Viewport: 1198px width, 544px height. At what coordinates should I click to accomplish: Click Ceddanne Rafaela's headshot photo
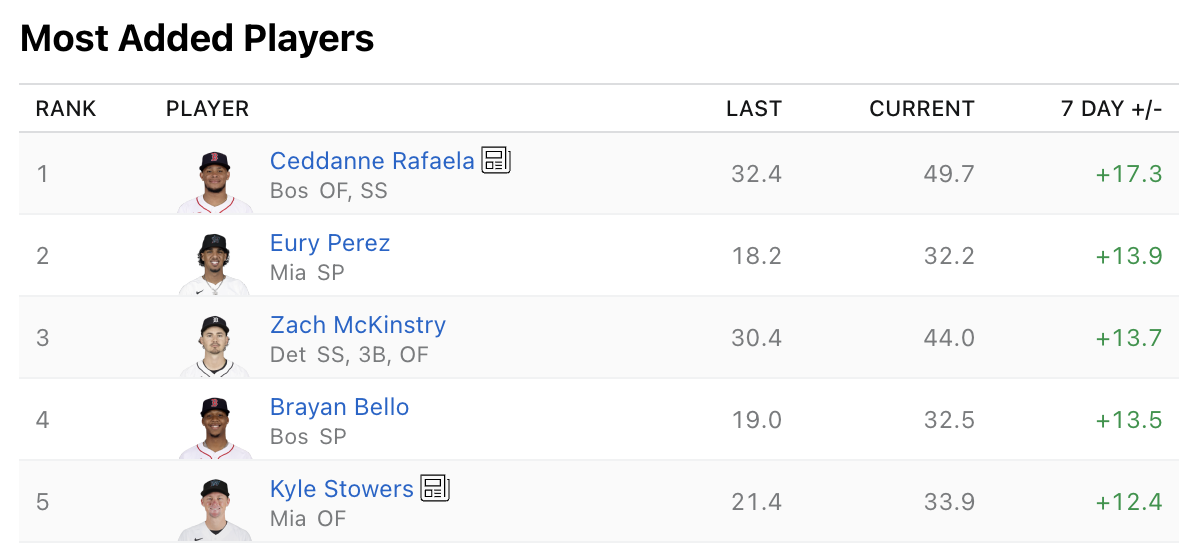(x=214, y=181)
